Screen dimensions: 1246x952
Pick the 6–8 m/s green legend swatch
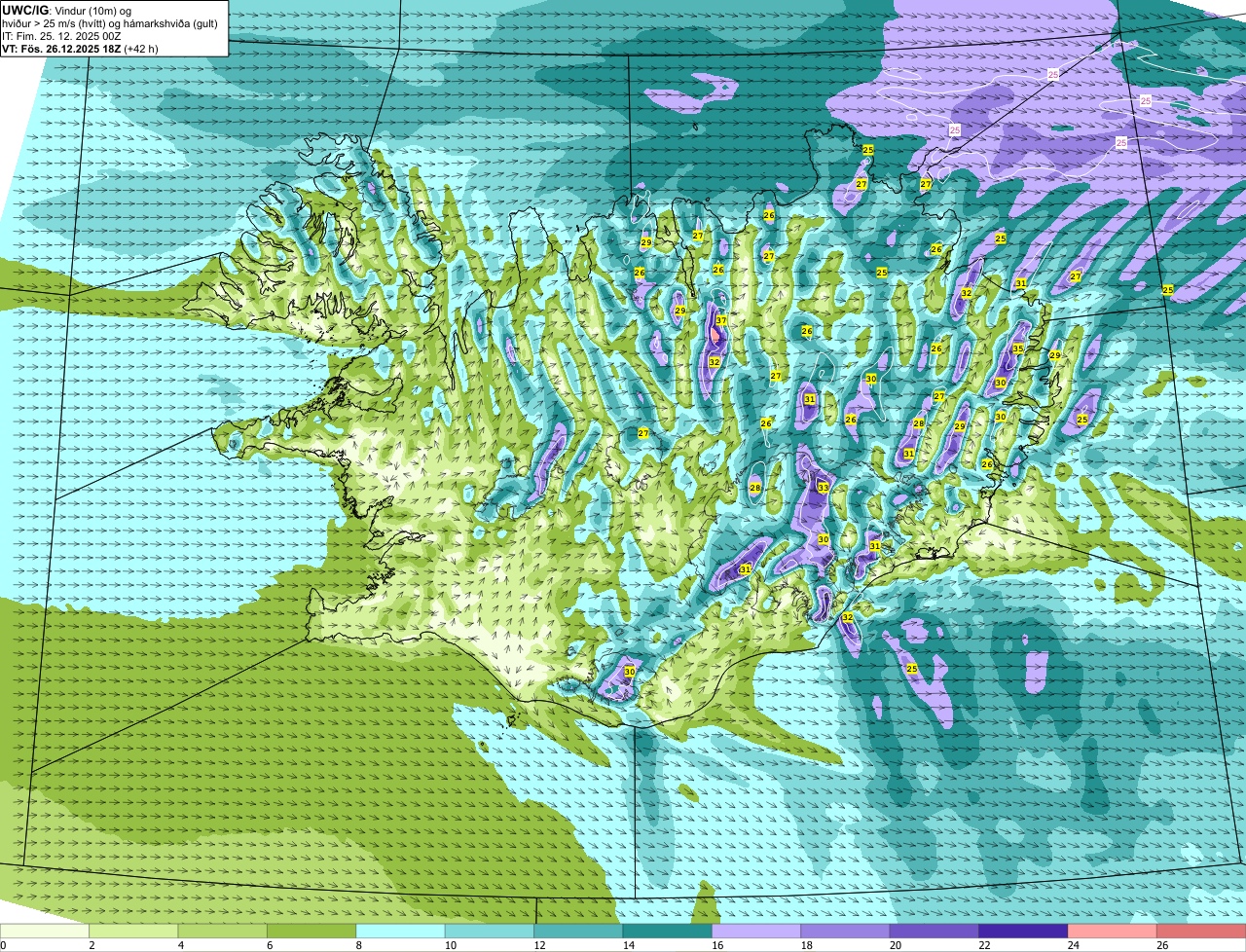(311, 931)
